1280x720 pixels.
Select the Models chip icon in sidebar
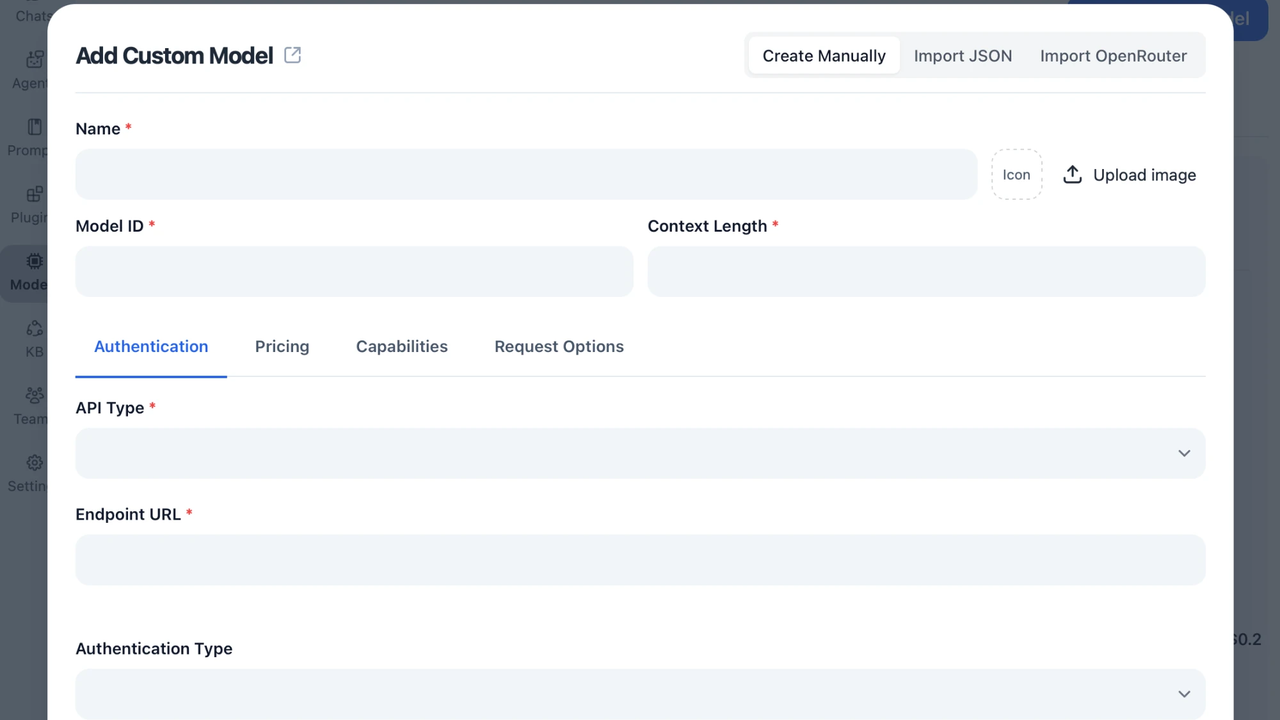click(34, 261)
